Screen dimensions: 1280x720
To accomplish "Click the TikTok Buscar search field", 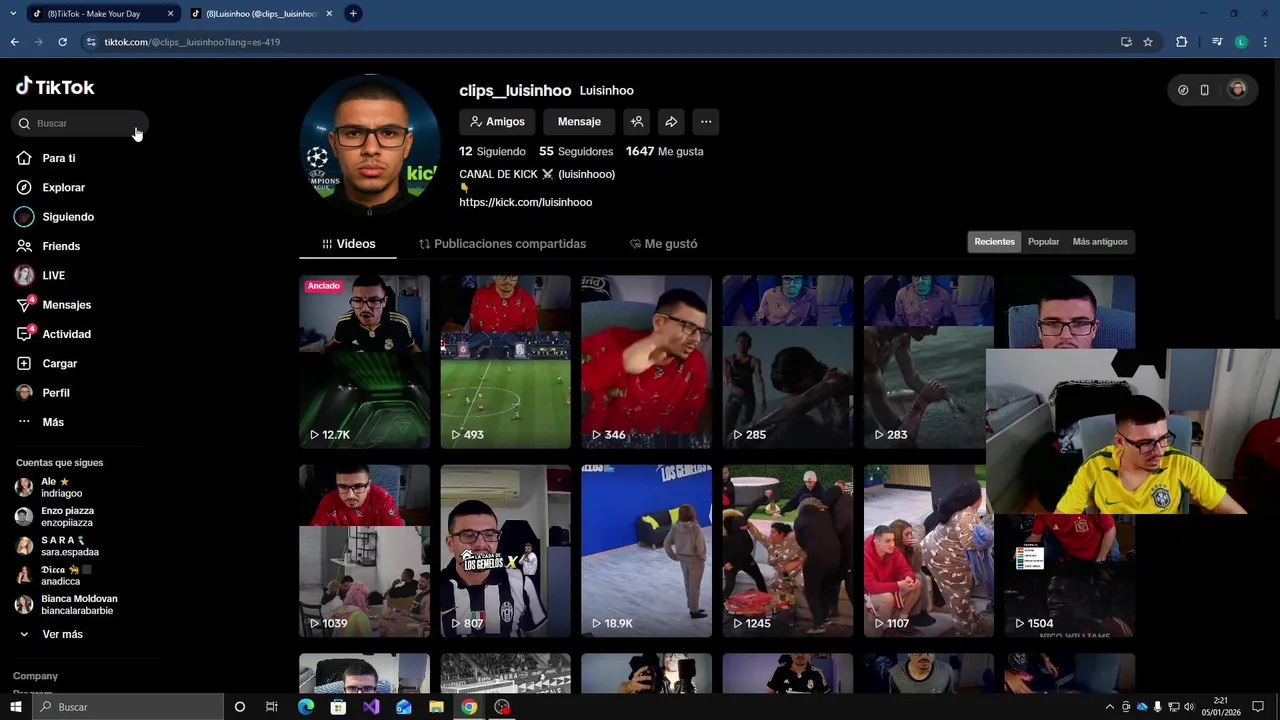I will [x=80, y=123].
